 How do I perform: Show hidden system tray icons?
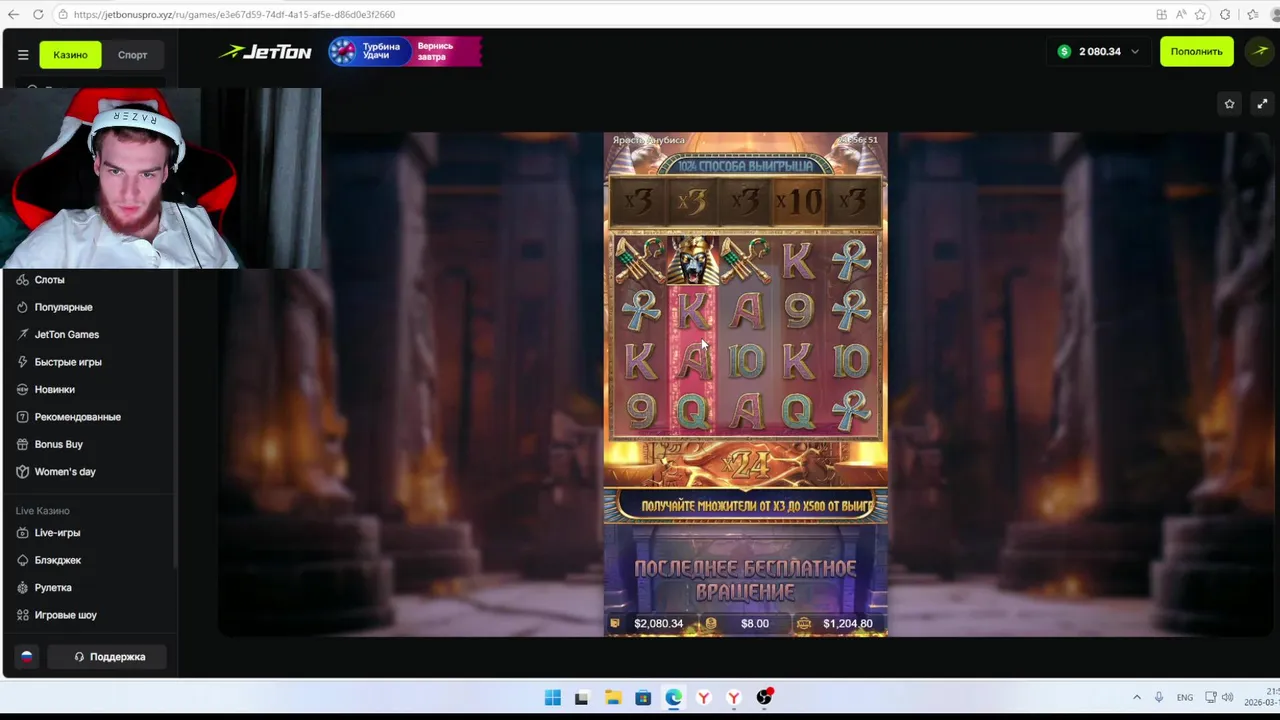(1136, 697)
